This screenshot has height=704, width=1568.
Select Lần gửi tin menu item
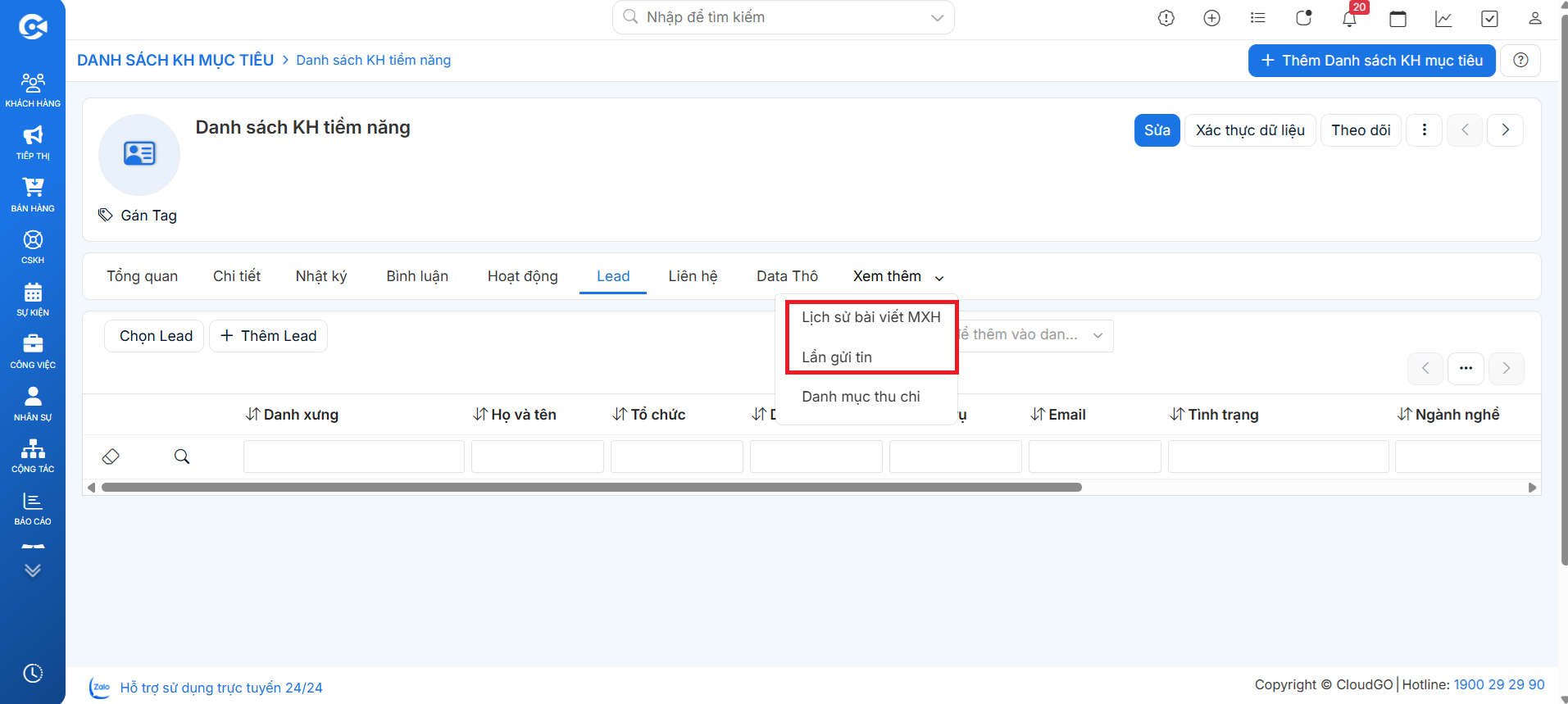[x=837, y=357]
